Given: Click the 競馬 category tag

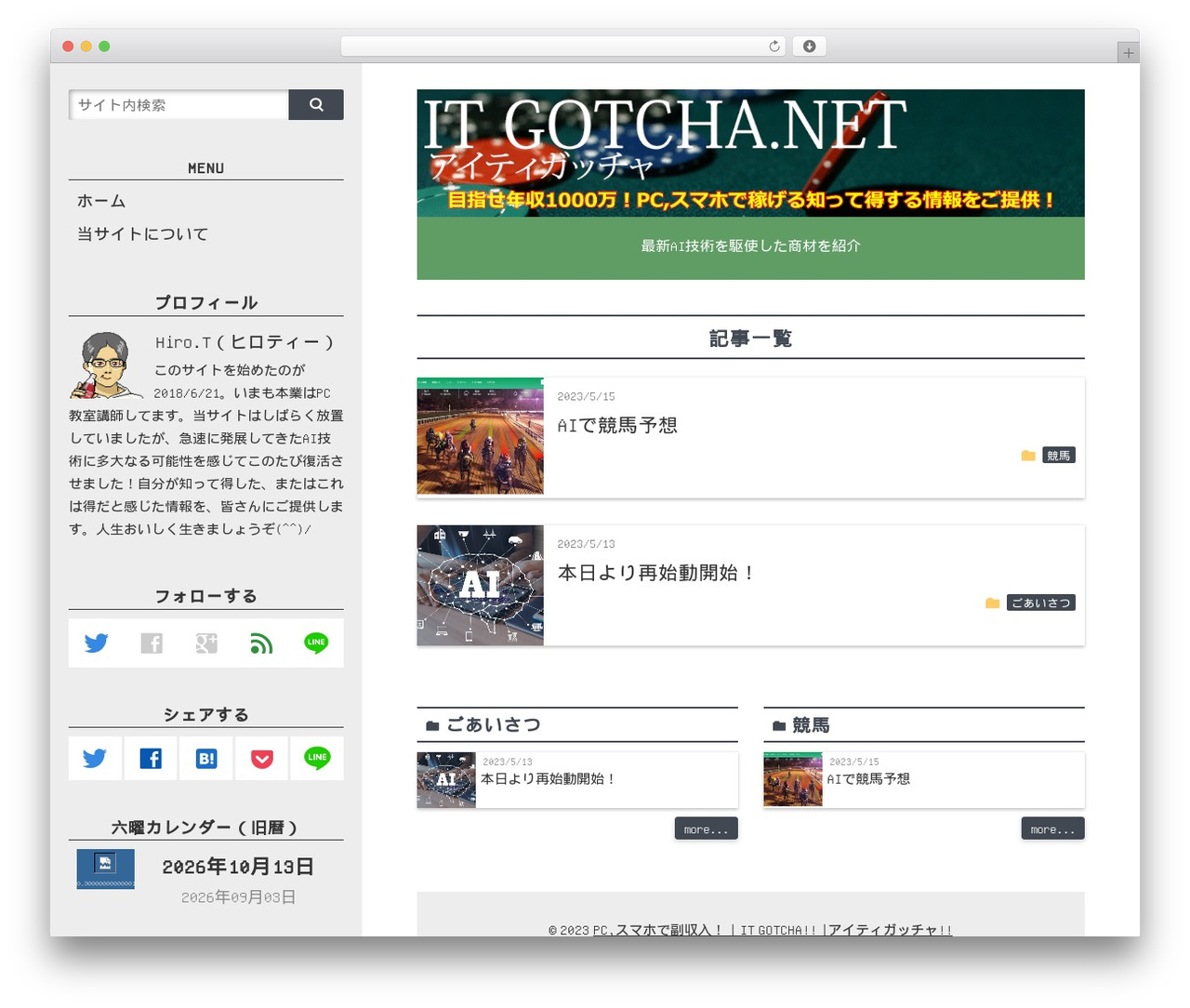Looking at the screenshot, I should [1059, 456].
